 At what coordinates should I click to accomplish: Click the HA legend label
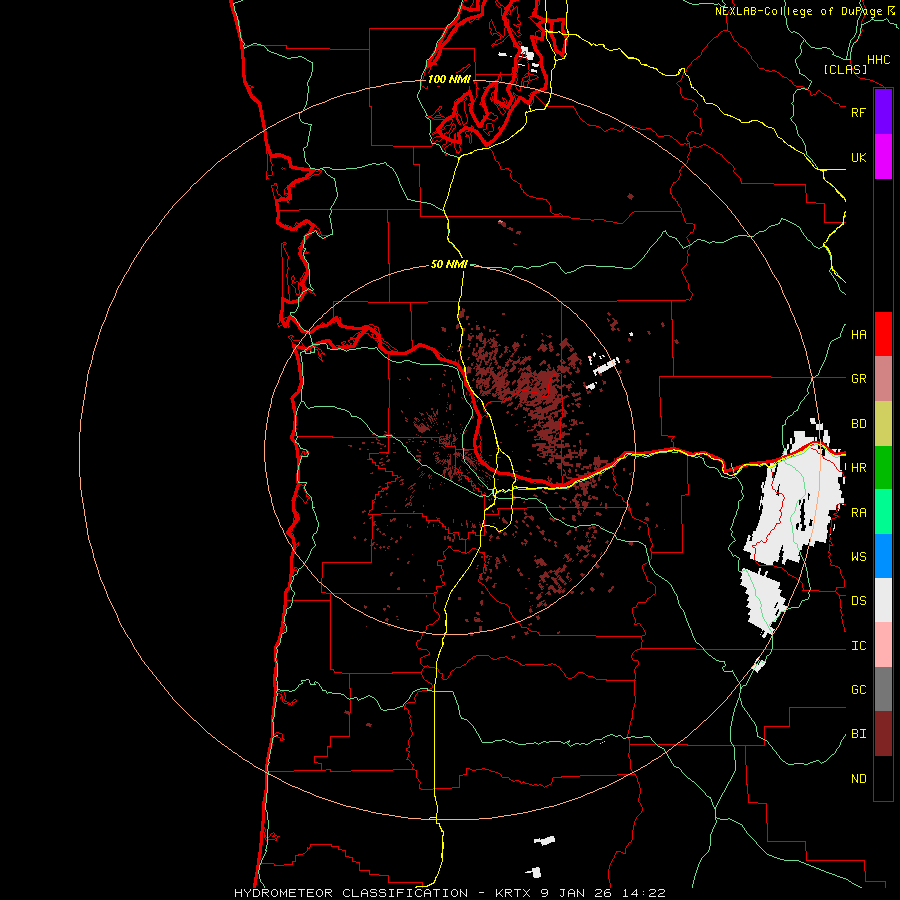point(858,335)
